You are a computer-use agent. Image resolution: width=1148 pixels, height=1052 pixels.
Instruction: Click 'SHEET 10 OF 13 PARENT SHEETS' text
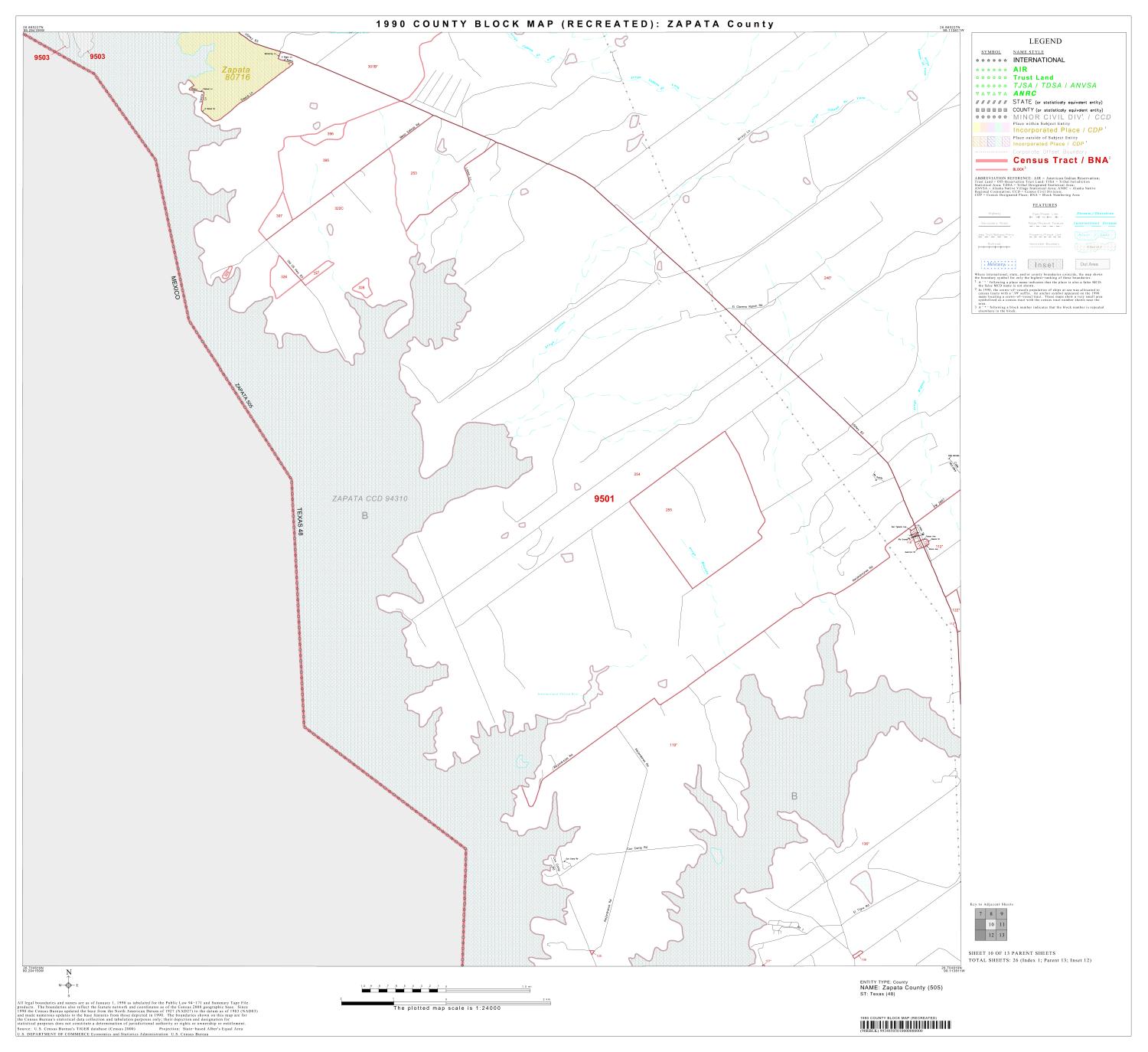coord(1012,954)
